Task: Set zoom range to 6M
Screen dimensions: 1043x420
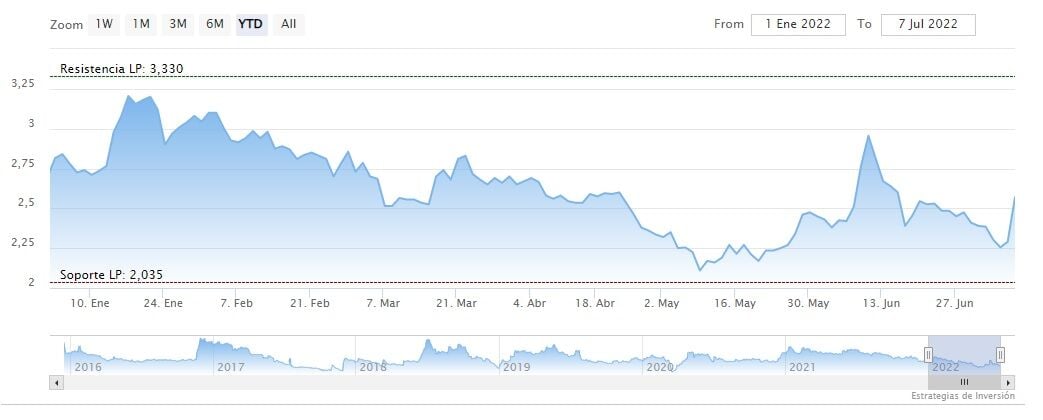Action: 214,24
